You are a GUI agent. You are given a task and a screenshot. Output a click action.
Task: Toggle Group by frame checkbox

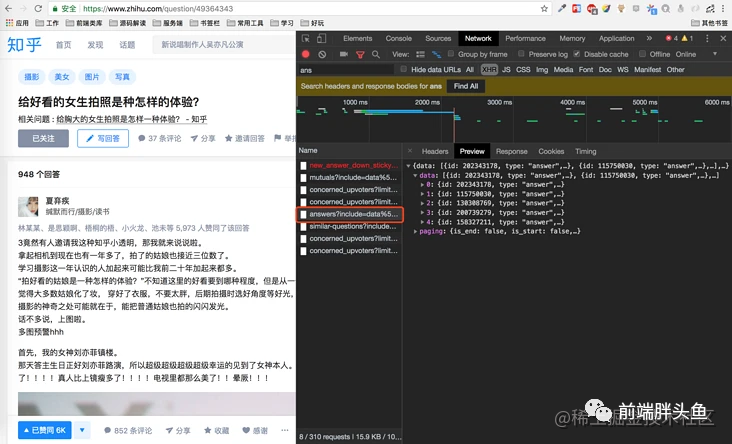[450, 54]
